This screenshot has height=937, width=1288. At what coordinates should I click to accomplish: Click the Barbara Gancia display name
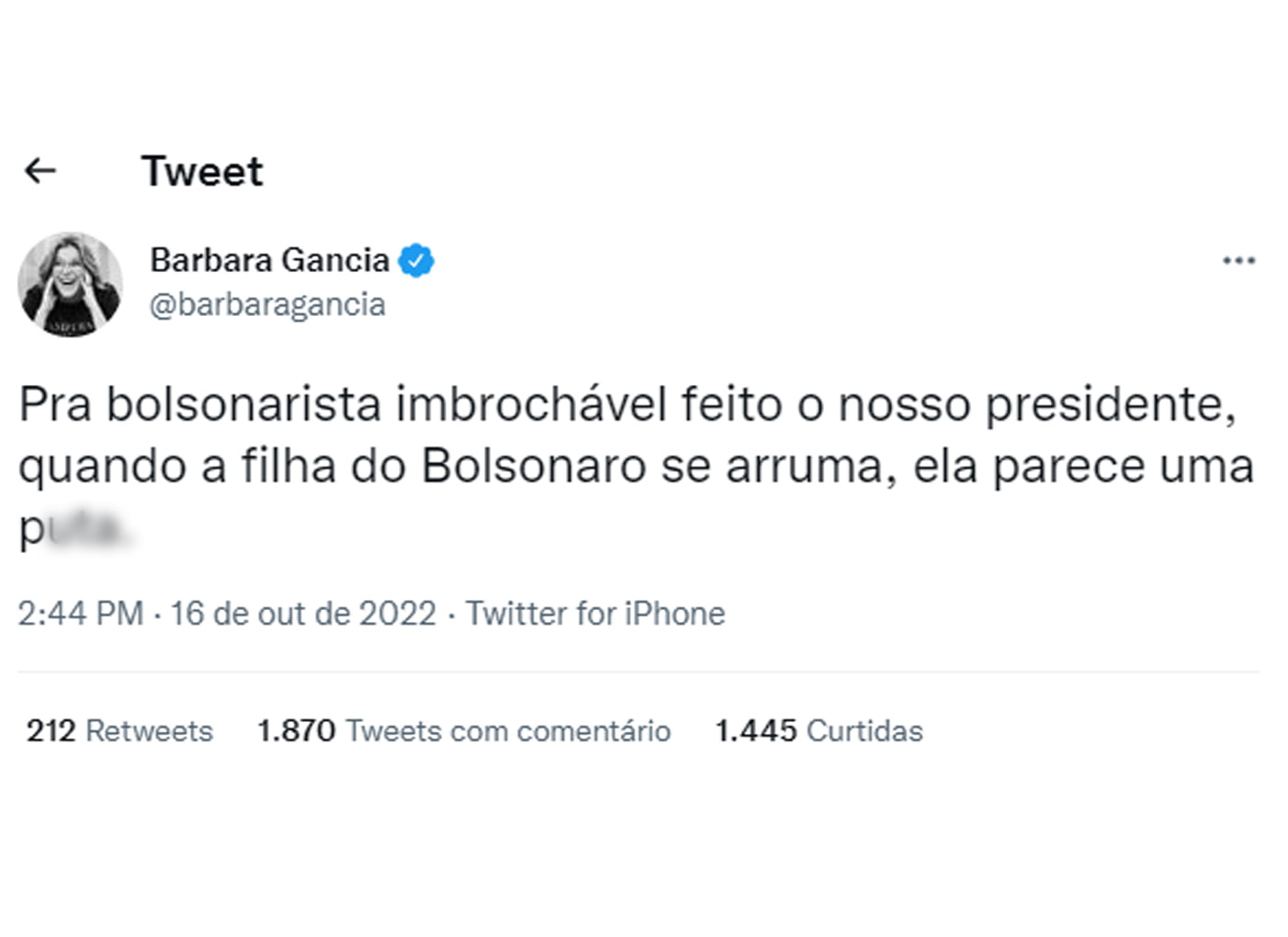click(x=269, y=261)
